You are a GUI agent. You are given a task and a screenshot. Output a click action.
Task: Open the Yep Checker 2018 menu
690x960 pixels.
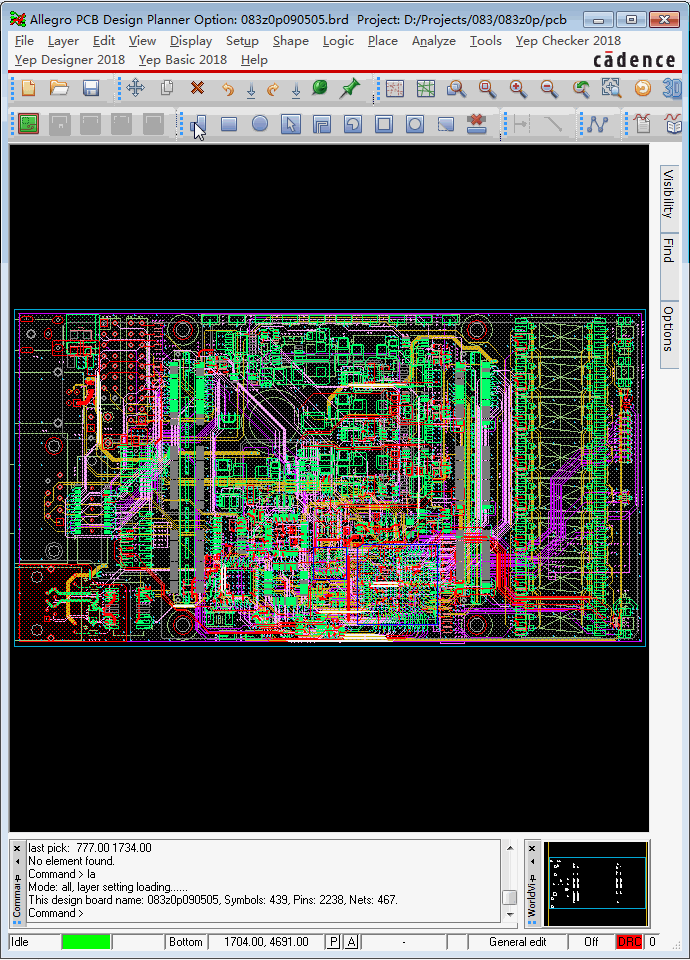(x=568, y=41)
